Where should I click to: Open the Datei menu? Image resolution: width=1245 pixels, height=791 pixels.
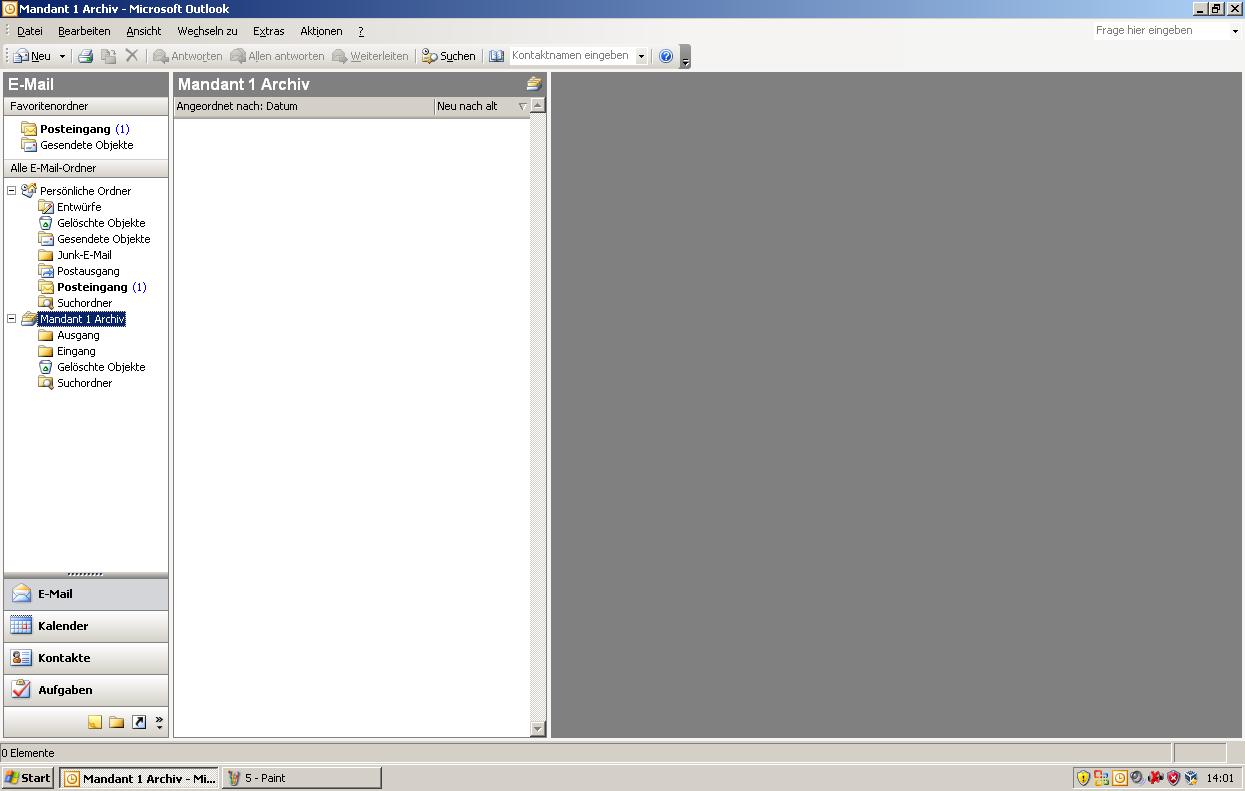click(x=30, y=31)
